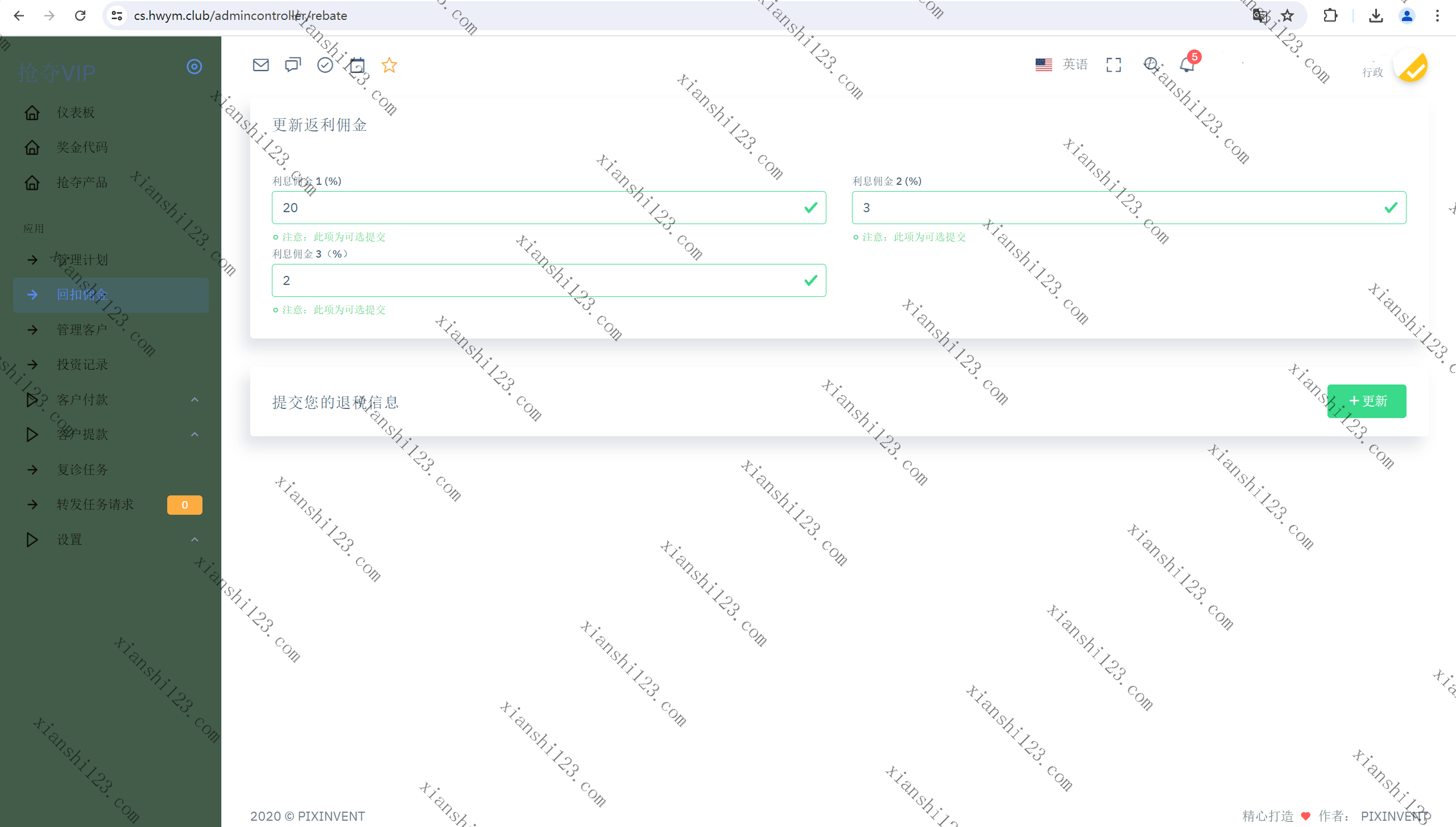Bookmark this page with star
This screenshot has width=1456, height=827.
(x=1288, y=16)
